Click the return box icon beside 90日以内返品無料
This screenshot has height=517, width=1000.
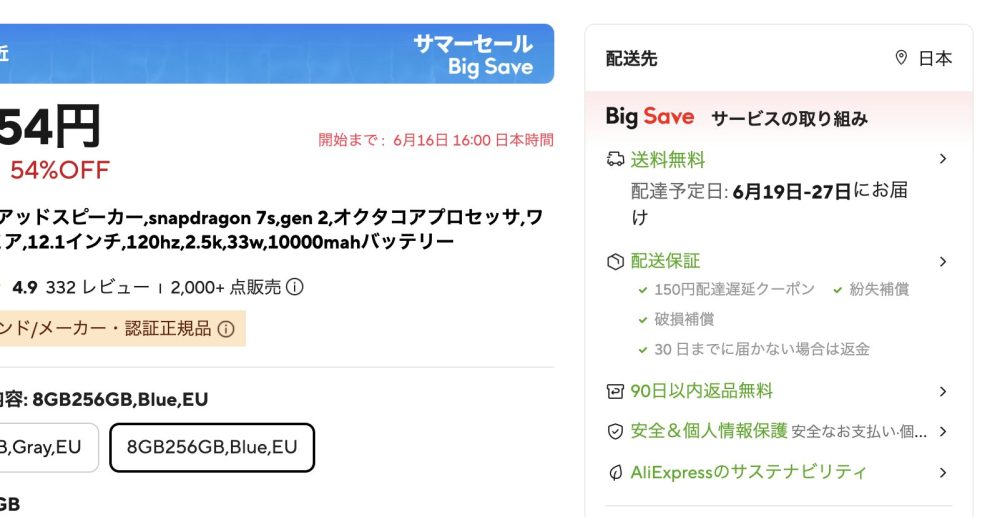coord(615,391)
